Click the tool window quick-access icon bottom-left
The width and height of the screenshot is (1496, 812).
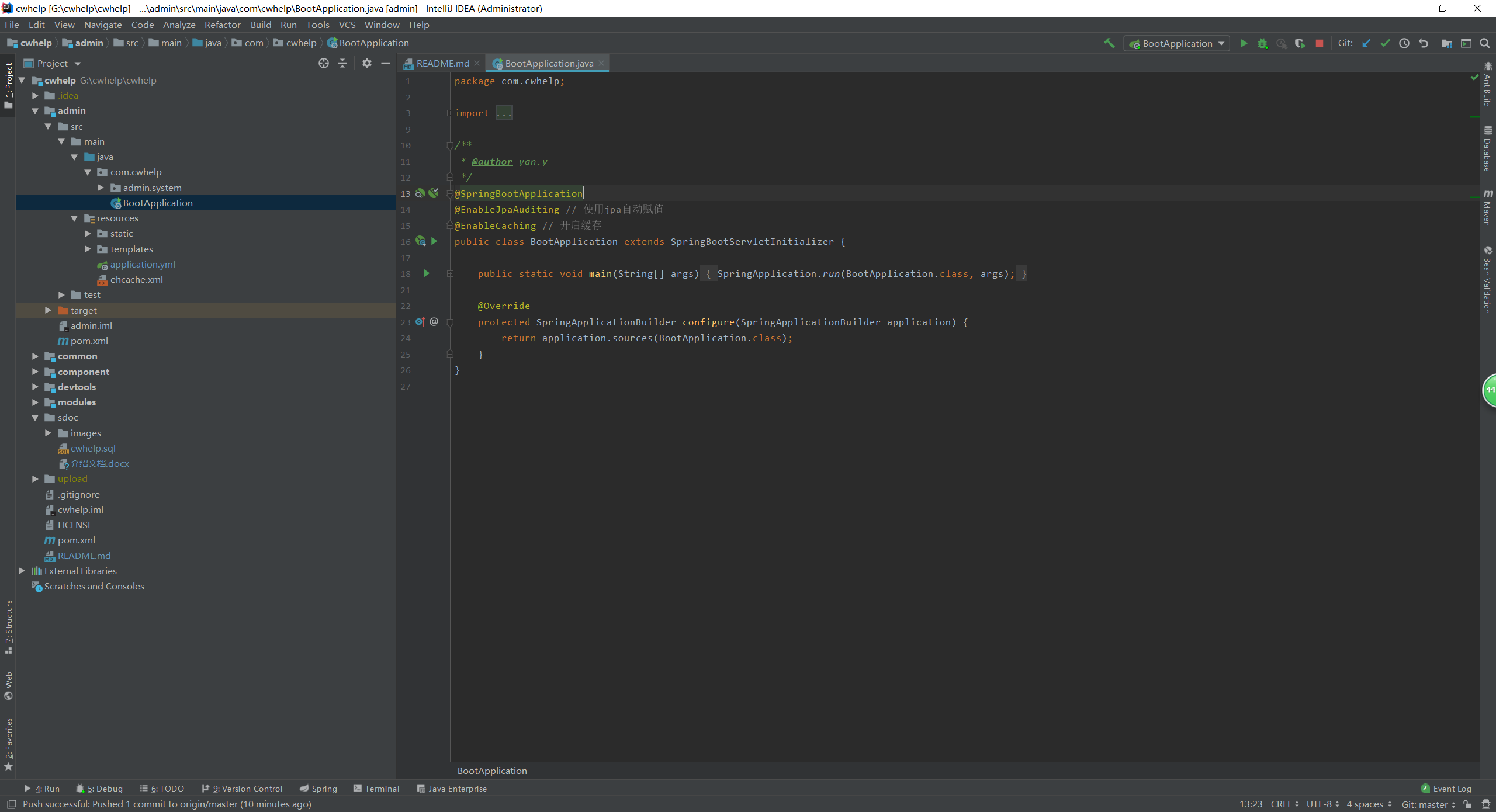11,804
